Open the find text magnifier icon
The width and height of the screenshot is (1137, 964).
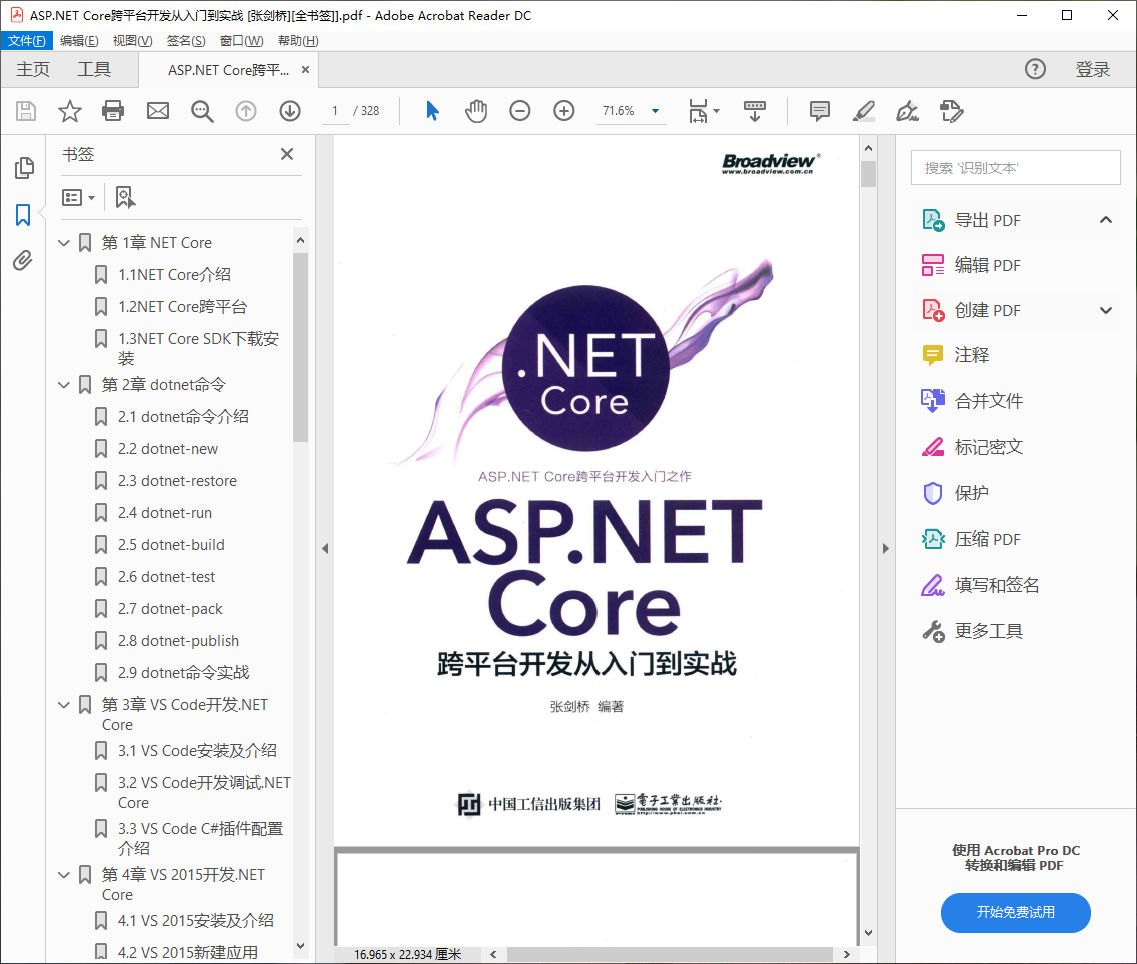click(x=202, y=111)
